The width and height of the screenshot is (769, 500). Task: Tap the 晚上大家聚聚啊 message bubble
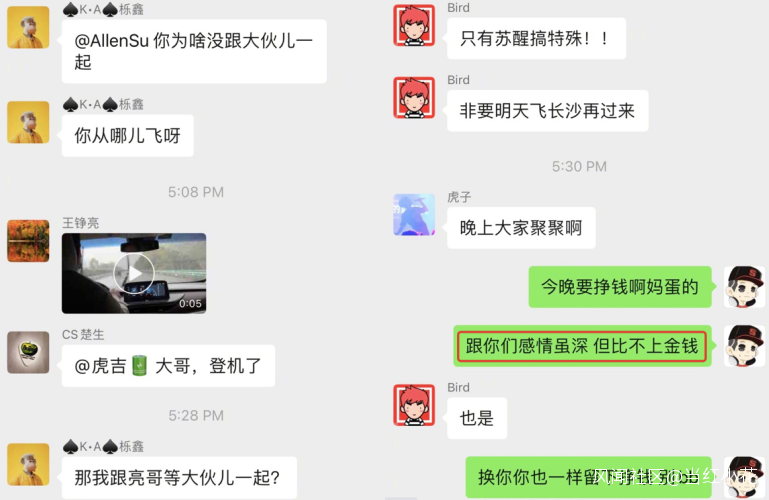pos(521,228)
